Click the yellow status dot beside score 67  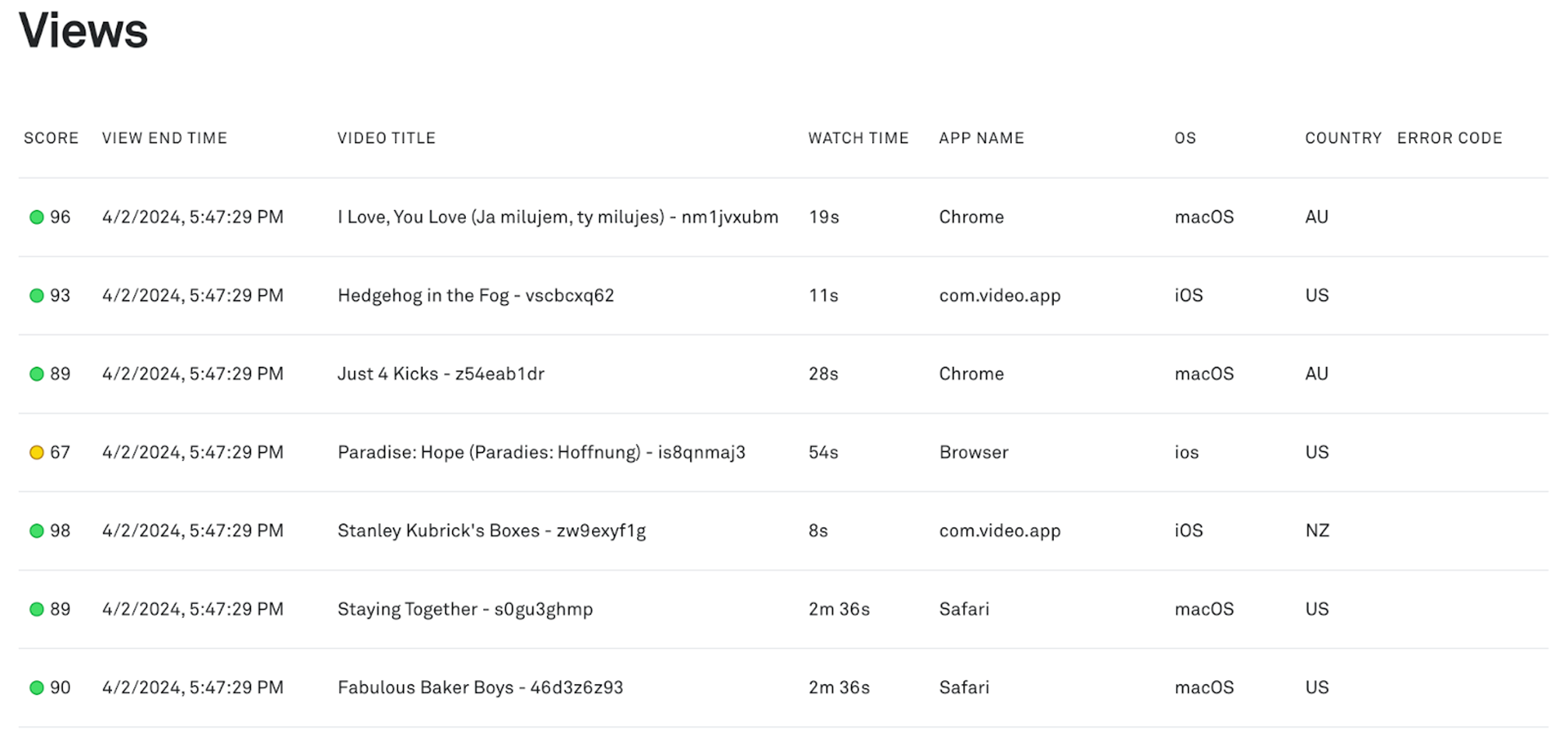(x=36, y=452)
